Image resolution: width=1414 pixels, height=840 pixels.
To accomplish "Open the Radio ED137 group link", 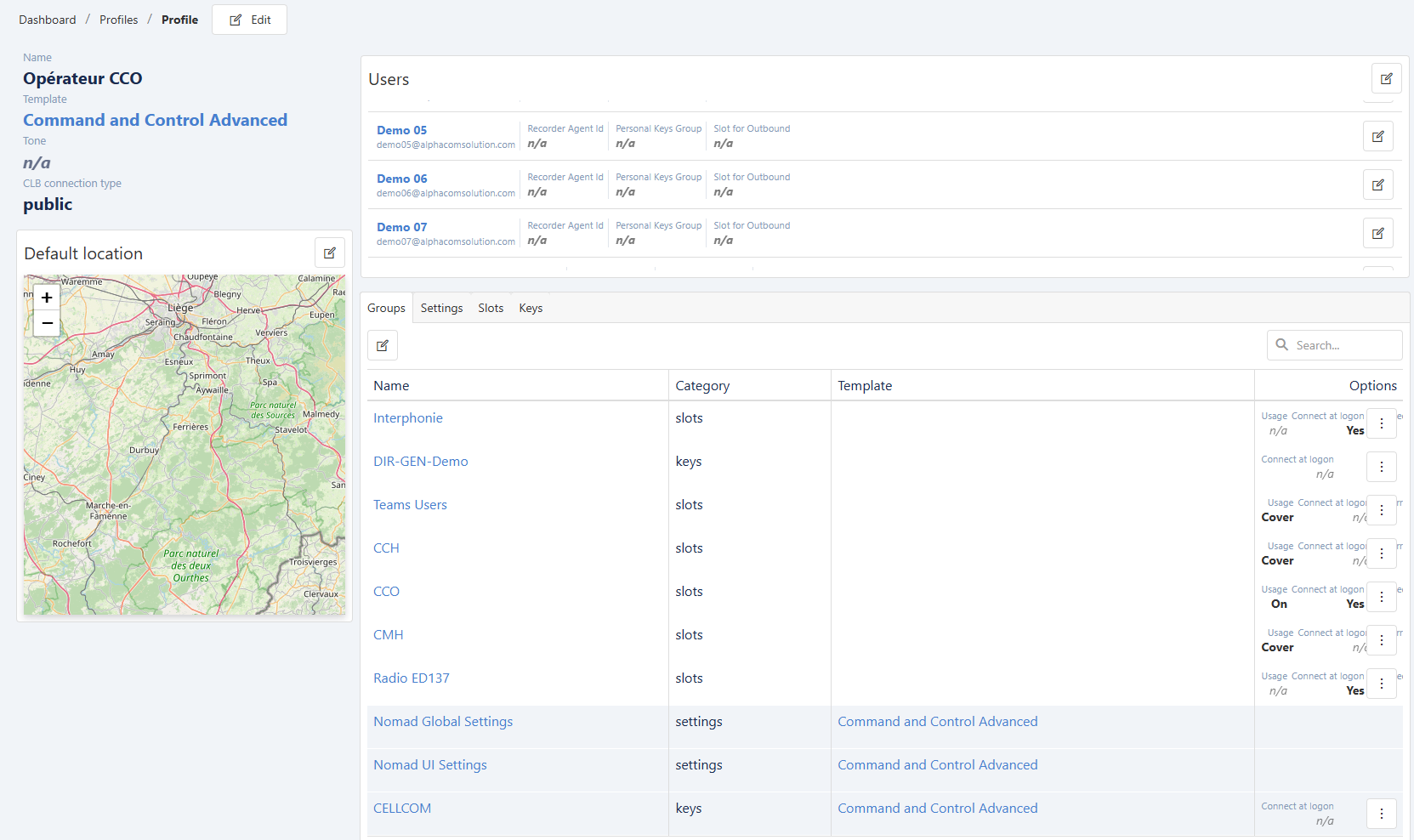I will point(412,678).
